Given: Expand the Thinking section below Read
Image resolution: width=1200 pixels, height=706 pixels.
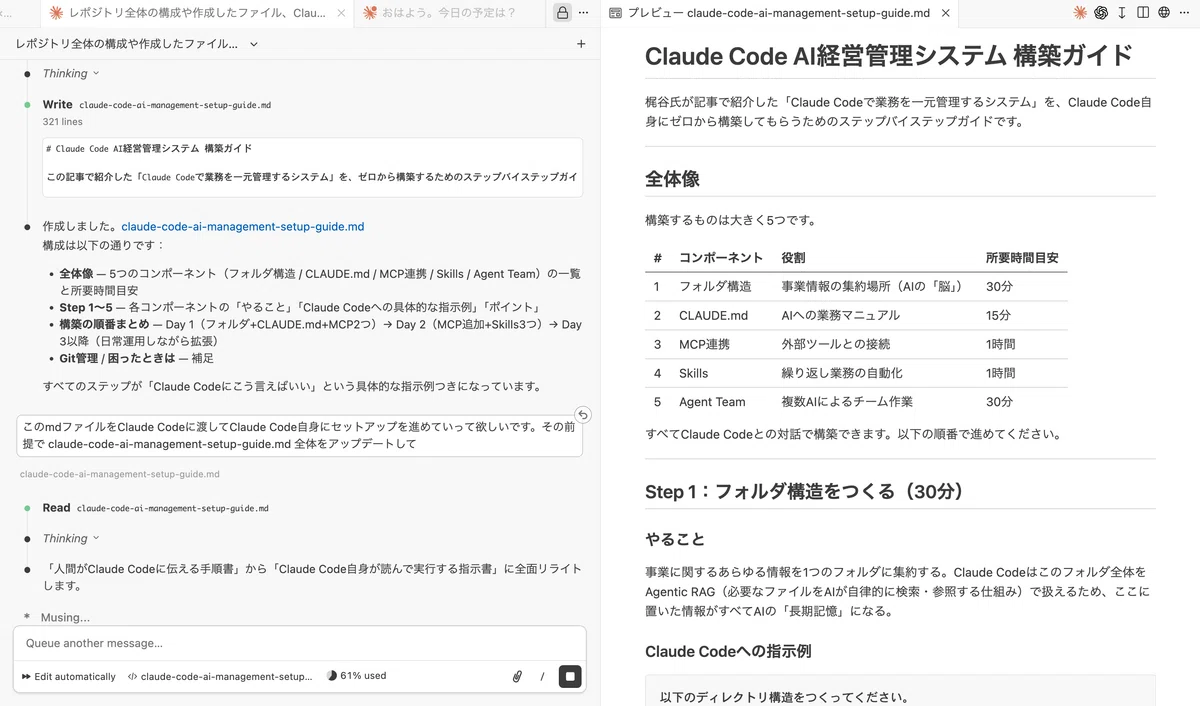Looking at the screenshot, I should [x=71, y=538].
